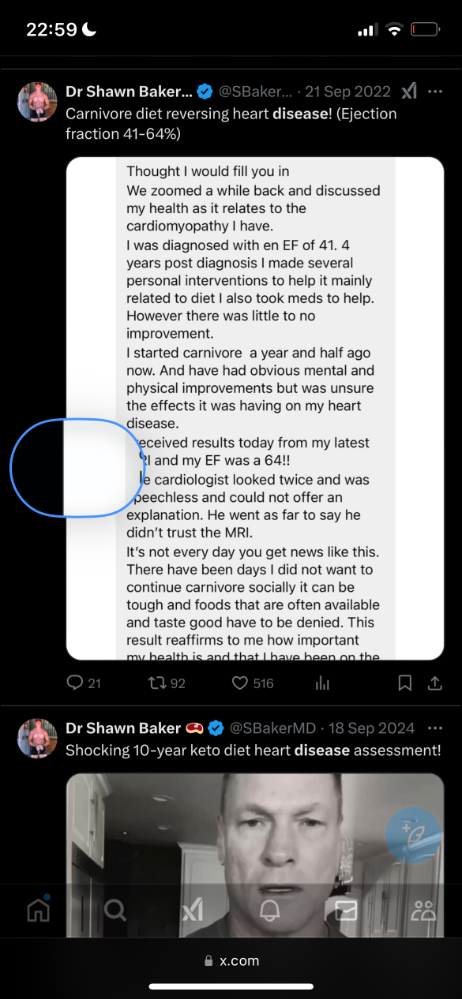Screen dimensions: 462x999
Task: Open replies on the carnivore diet post
Action: (x=83, y=684)
